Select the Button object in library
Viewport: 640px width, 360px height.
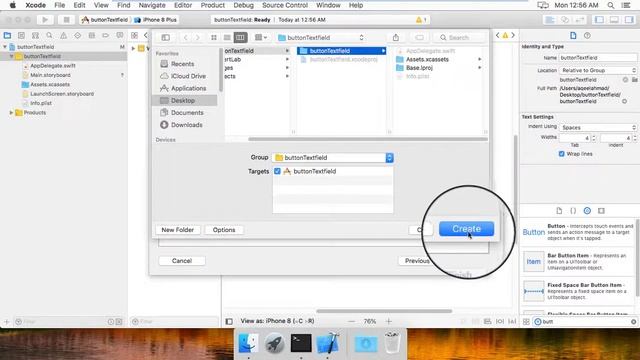pos(577,232)
